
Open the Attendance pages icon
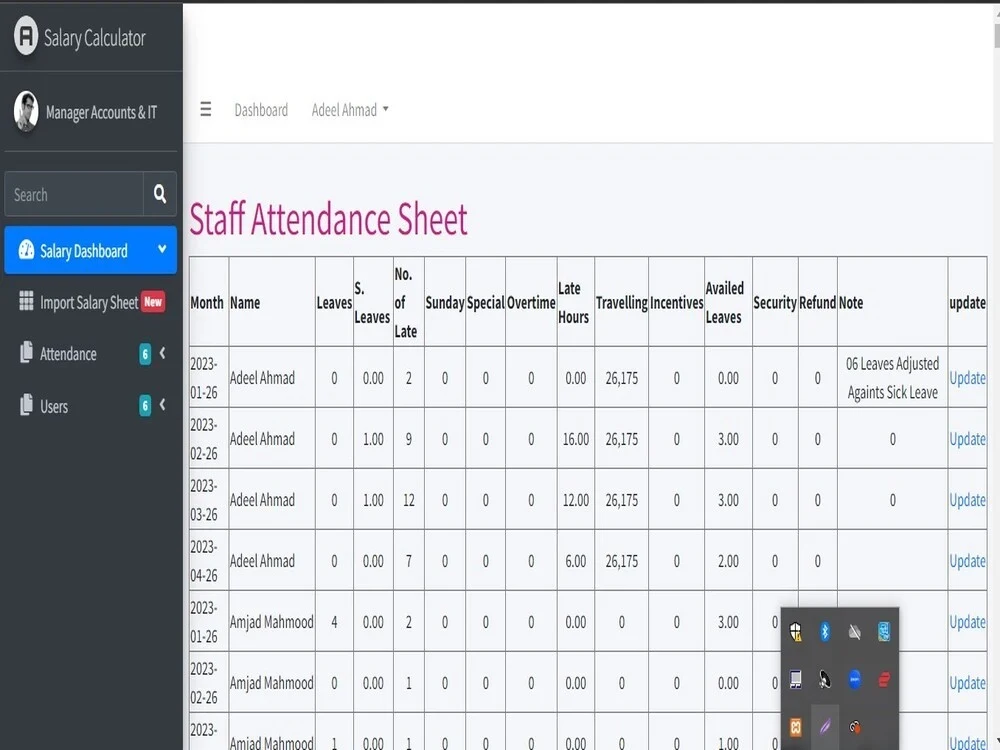pyautogui.click(x=25, y=353)
